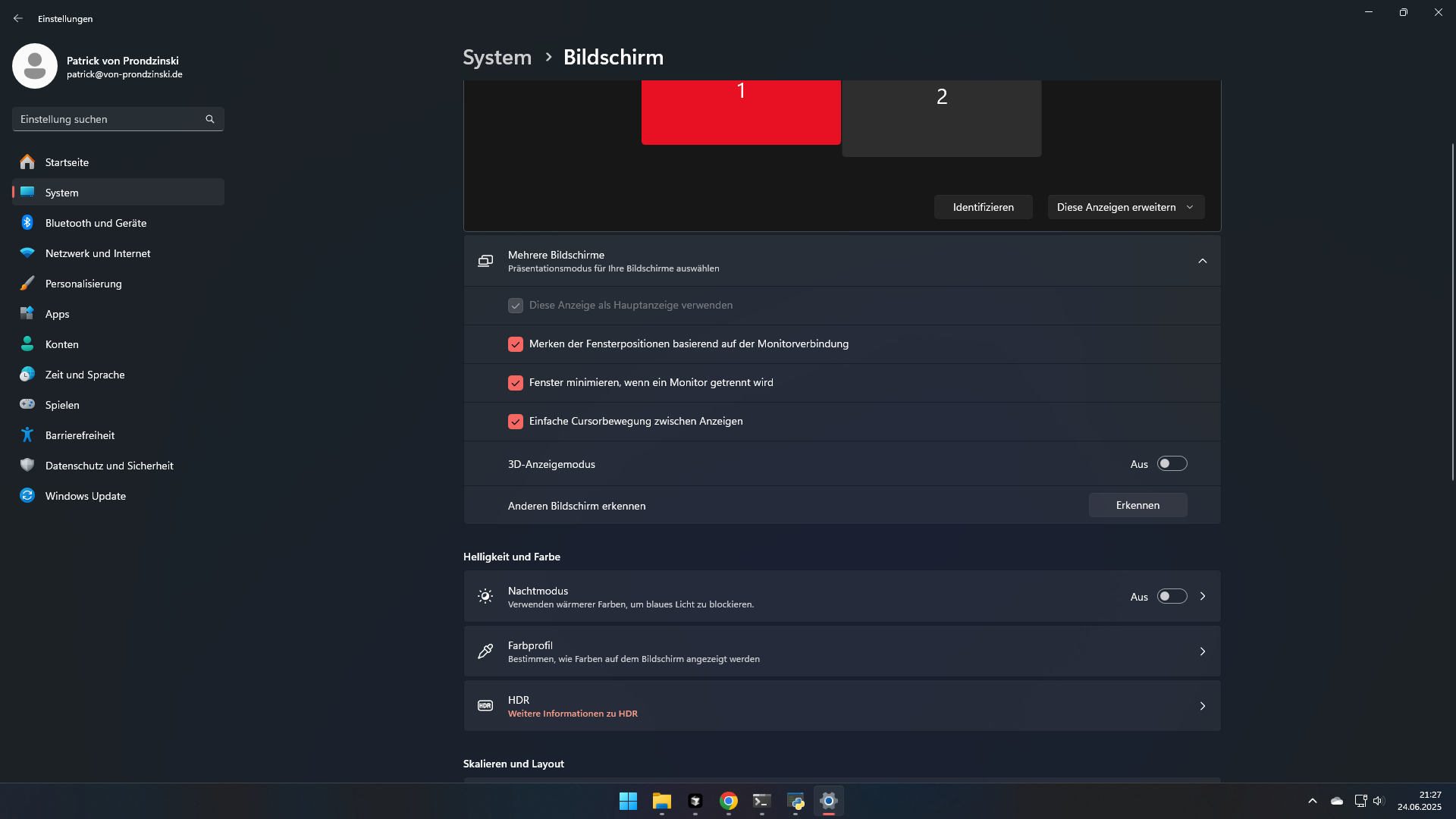Viewport: 1456px width, 819px height.
Task: Click the Barrierefreiheit accessibility icon
Action: (27, 435)
